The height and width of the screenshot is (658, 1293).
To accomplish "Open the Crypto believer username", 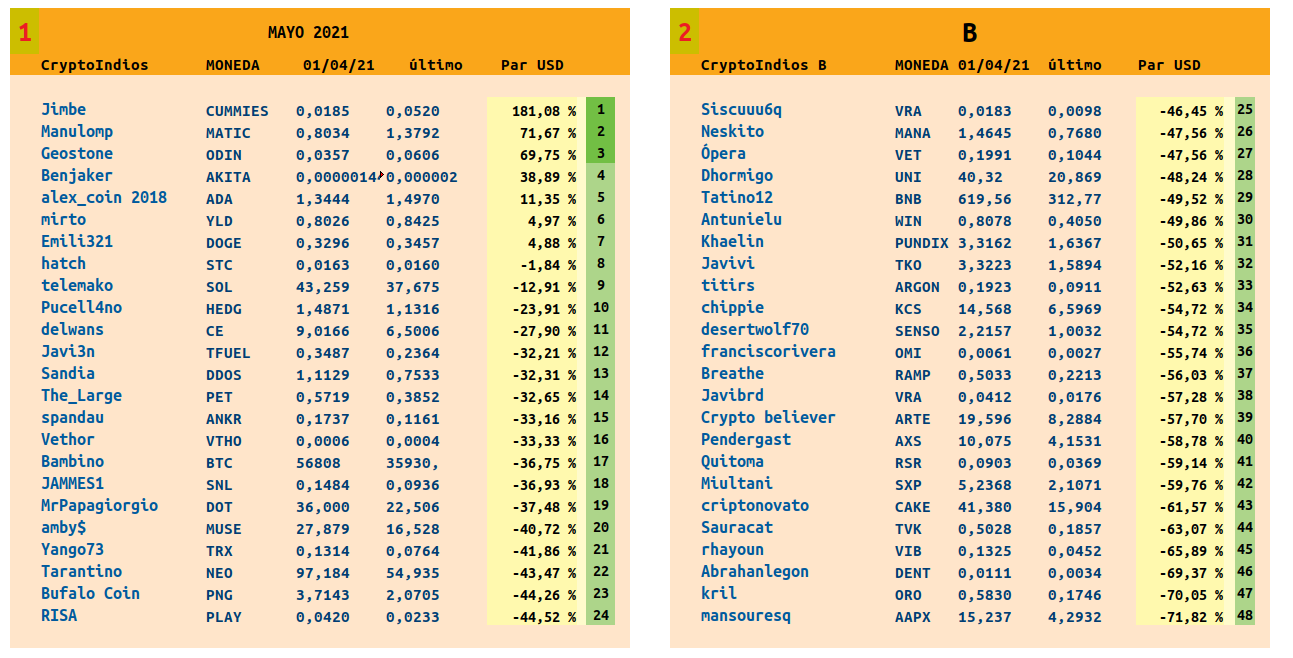I will 768,418.
